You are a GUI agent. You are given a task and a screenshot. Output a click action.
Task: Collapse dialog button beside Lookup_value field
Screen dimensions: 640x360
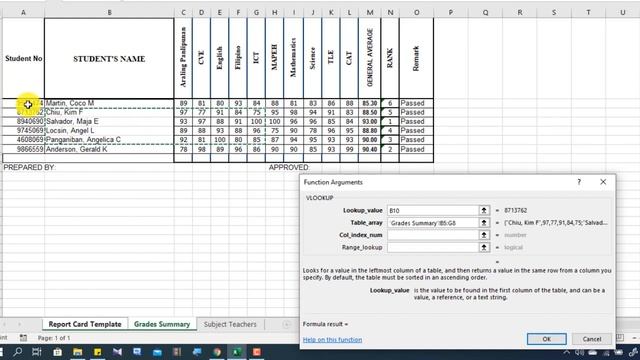484,211
